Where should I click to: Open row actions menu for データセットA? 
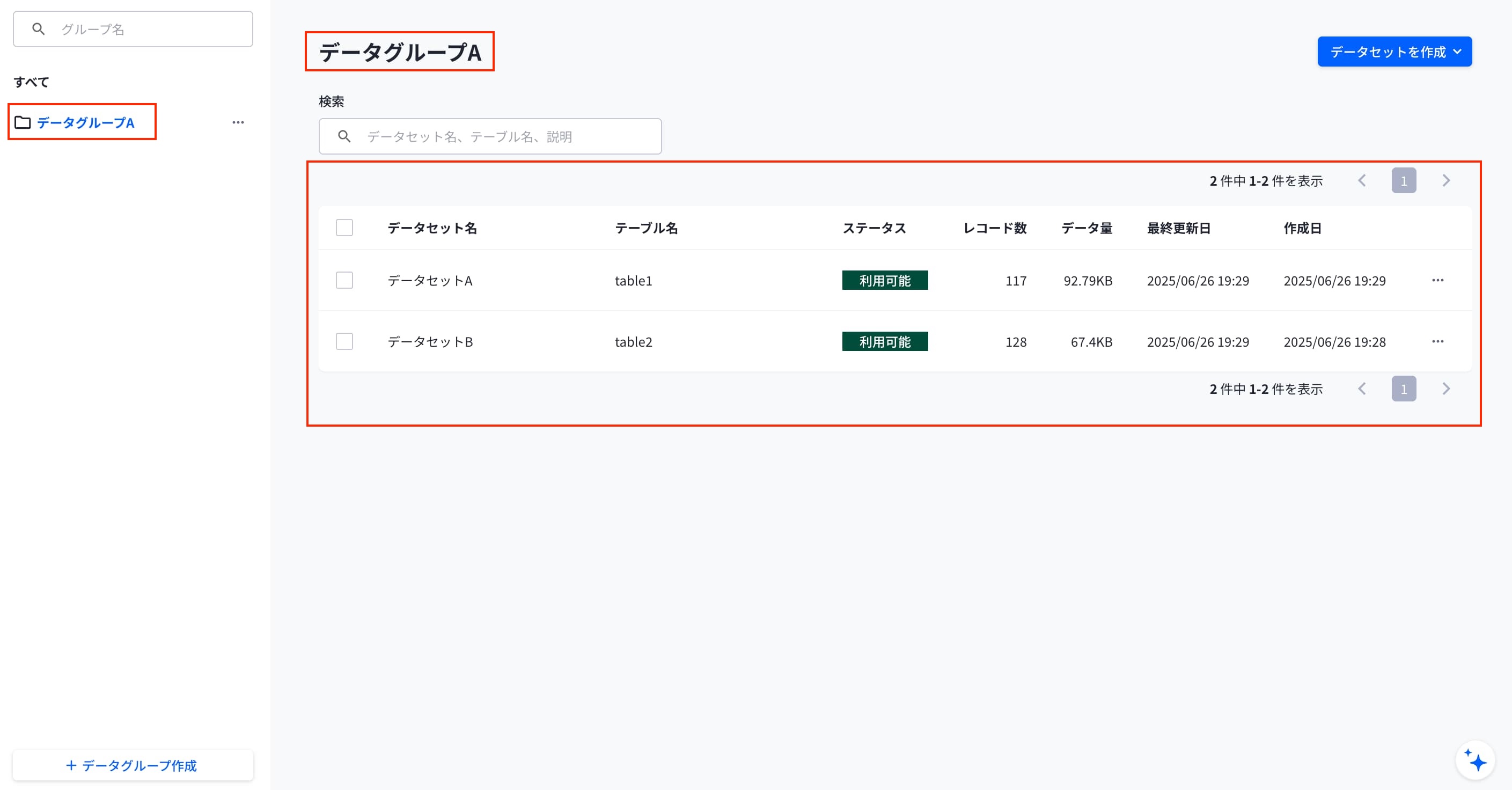coord(1437,280)
